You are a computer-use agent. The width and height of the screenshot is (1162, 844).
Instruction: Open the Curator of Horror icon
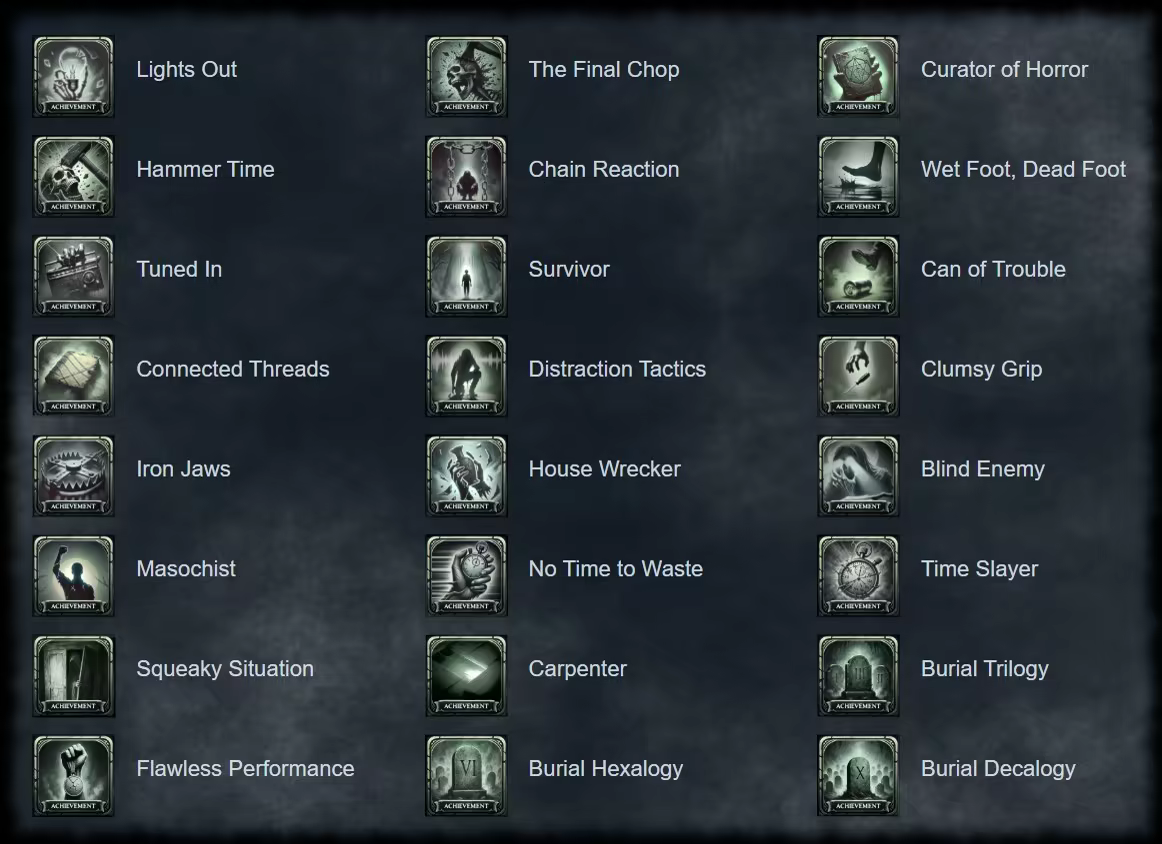pos(858,76)
